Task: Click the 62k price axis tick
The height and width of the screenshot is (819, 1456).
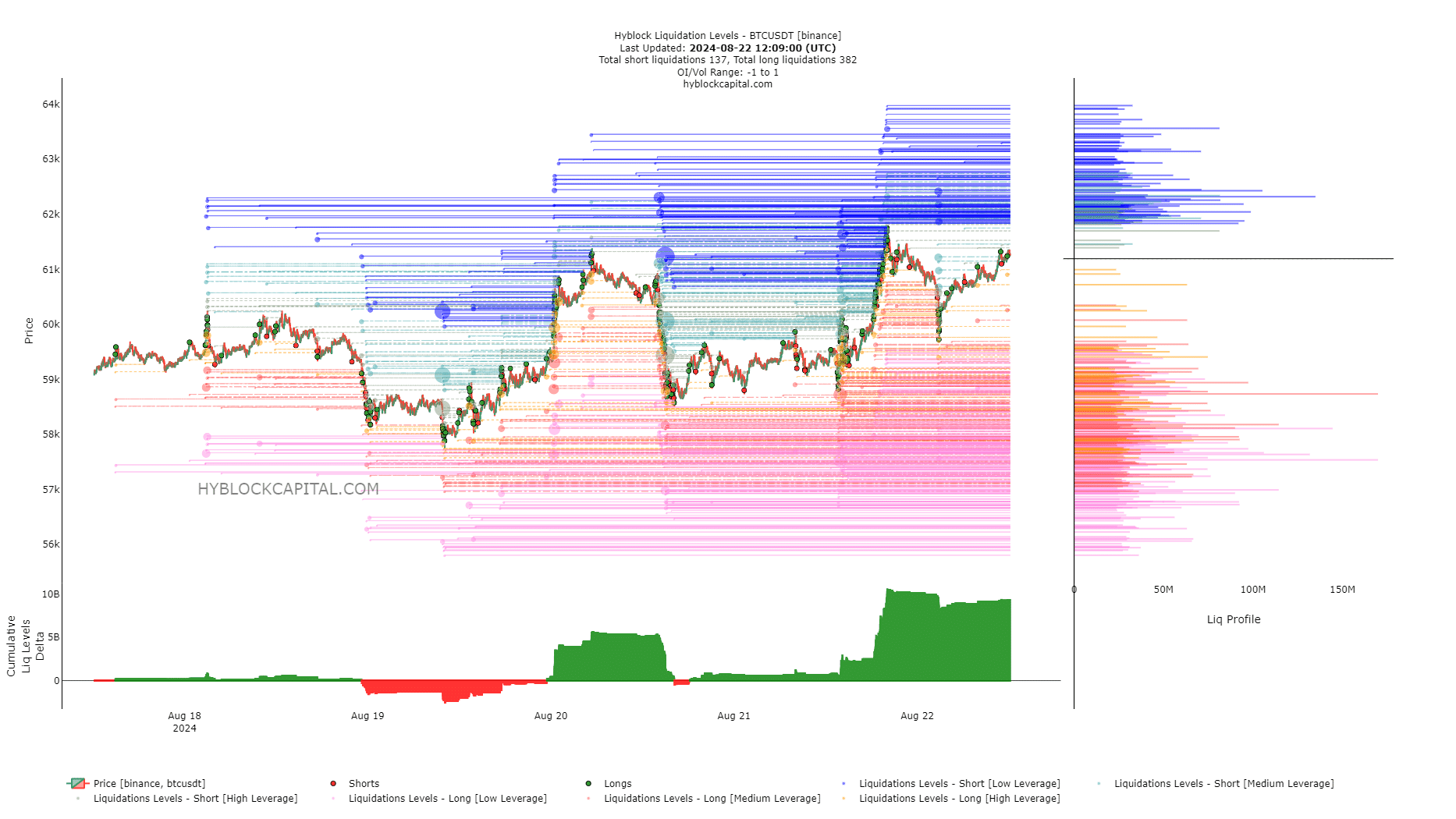Action: click(51, 214)
